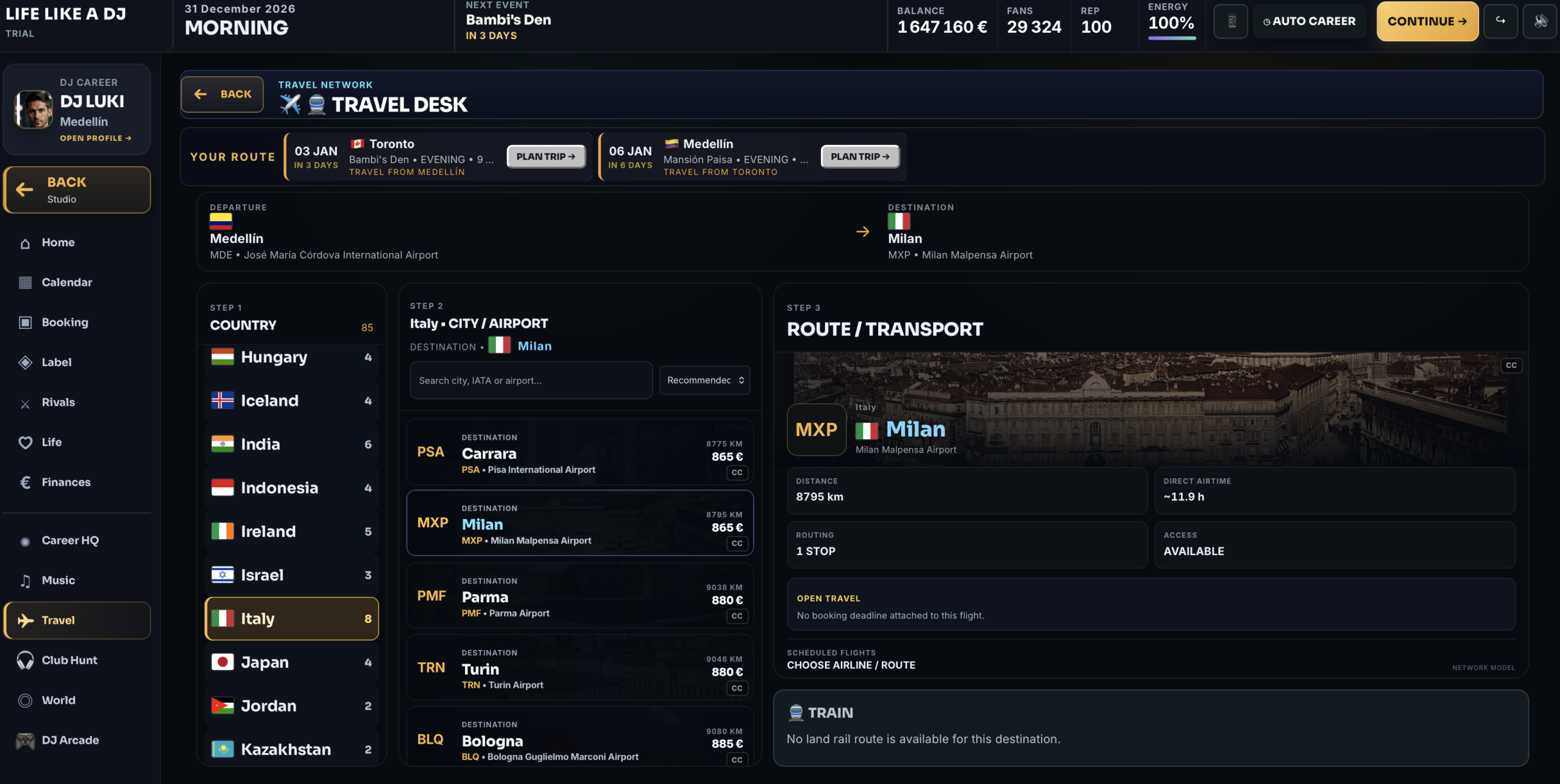Click the share arrow icon next to Continue

tap(1500, 21)
